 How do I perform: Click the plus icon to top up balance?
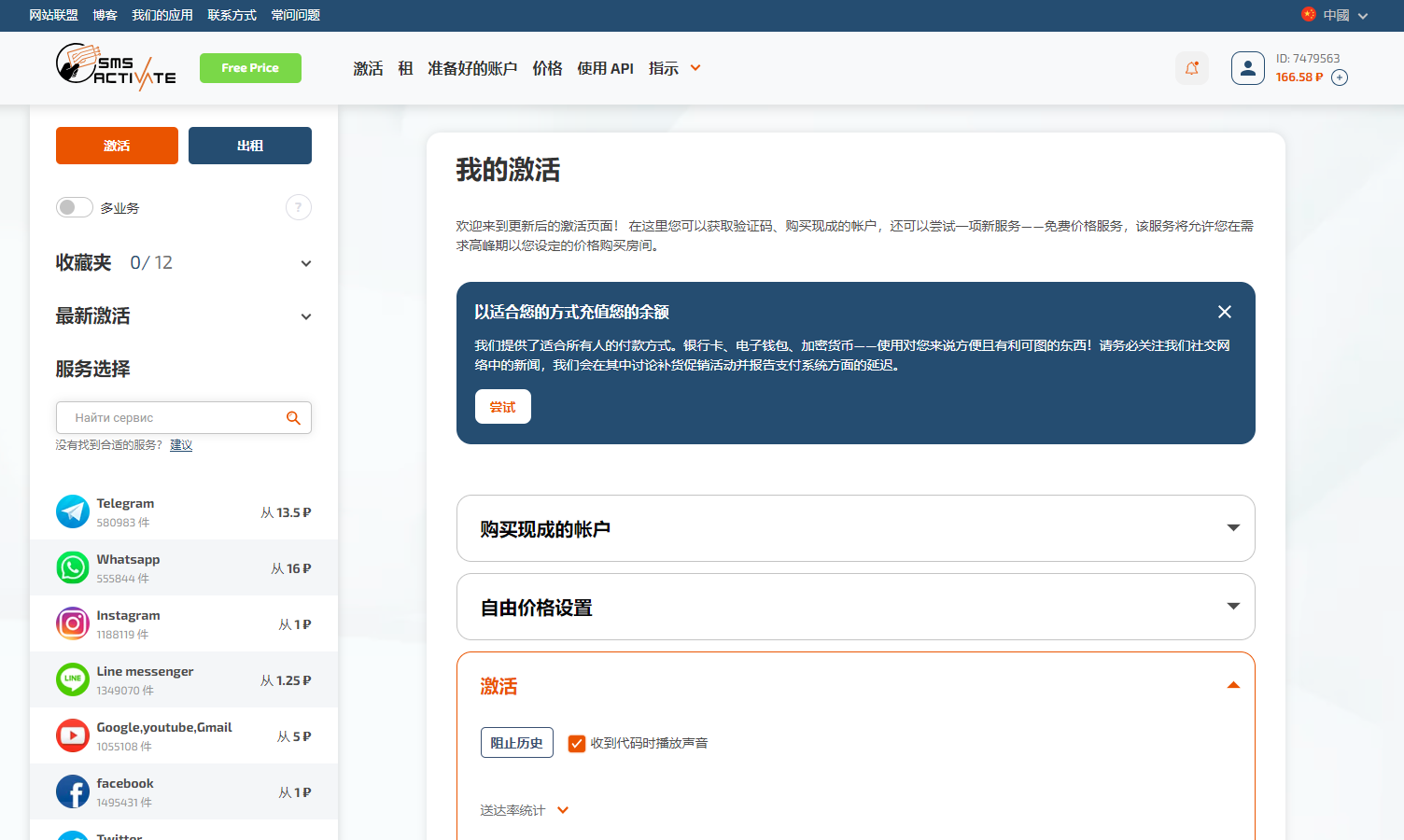1340,77
